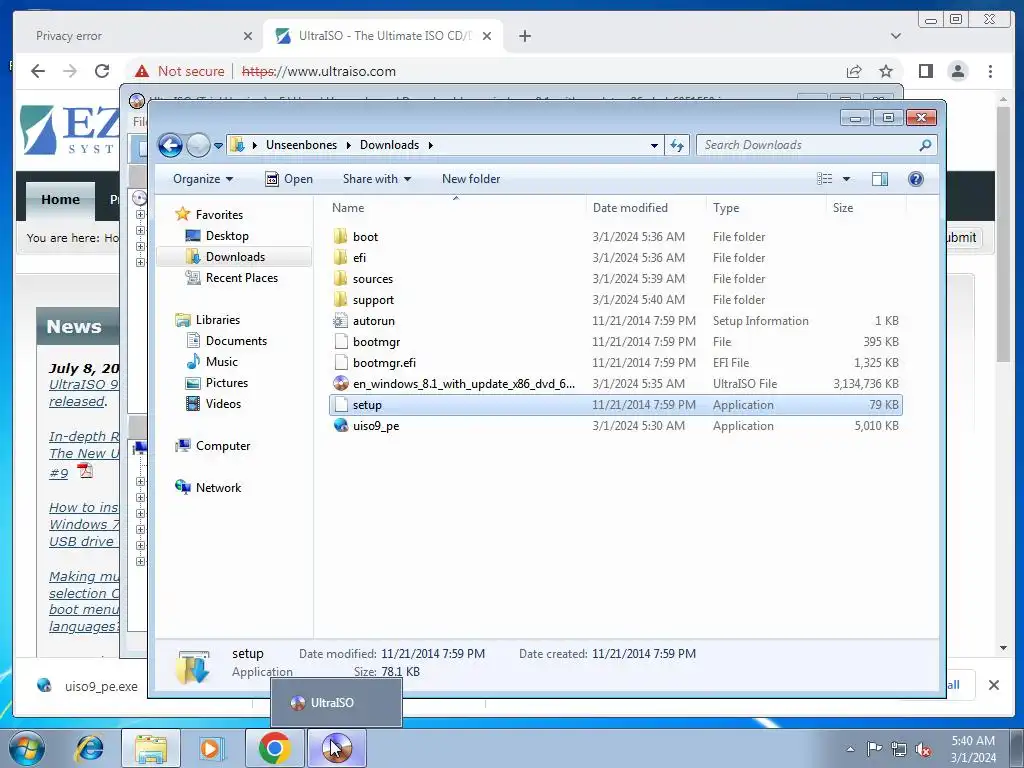Screen dimensions: 1024x768
Task: Sort files by Type column
Action: point(766,208)
